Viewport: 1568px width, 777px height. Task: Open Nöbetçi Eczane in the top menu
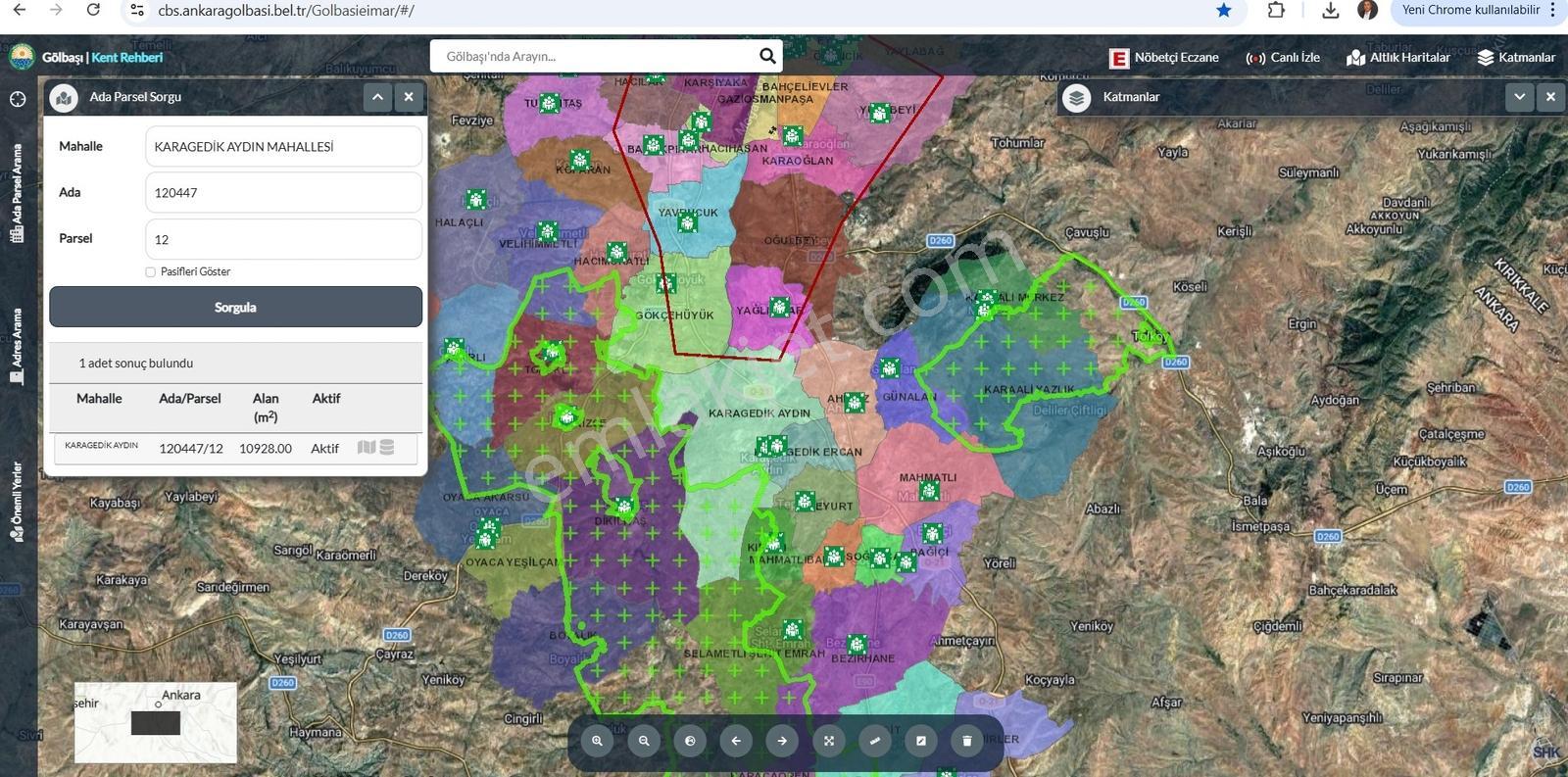[1164, 58]
